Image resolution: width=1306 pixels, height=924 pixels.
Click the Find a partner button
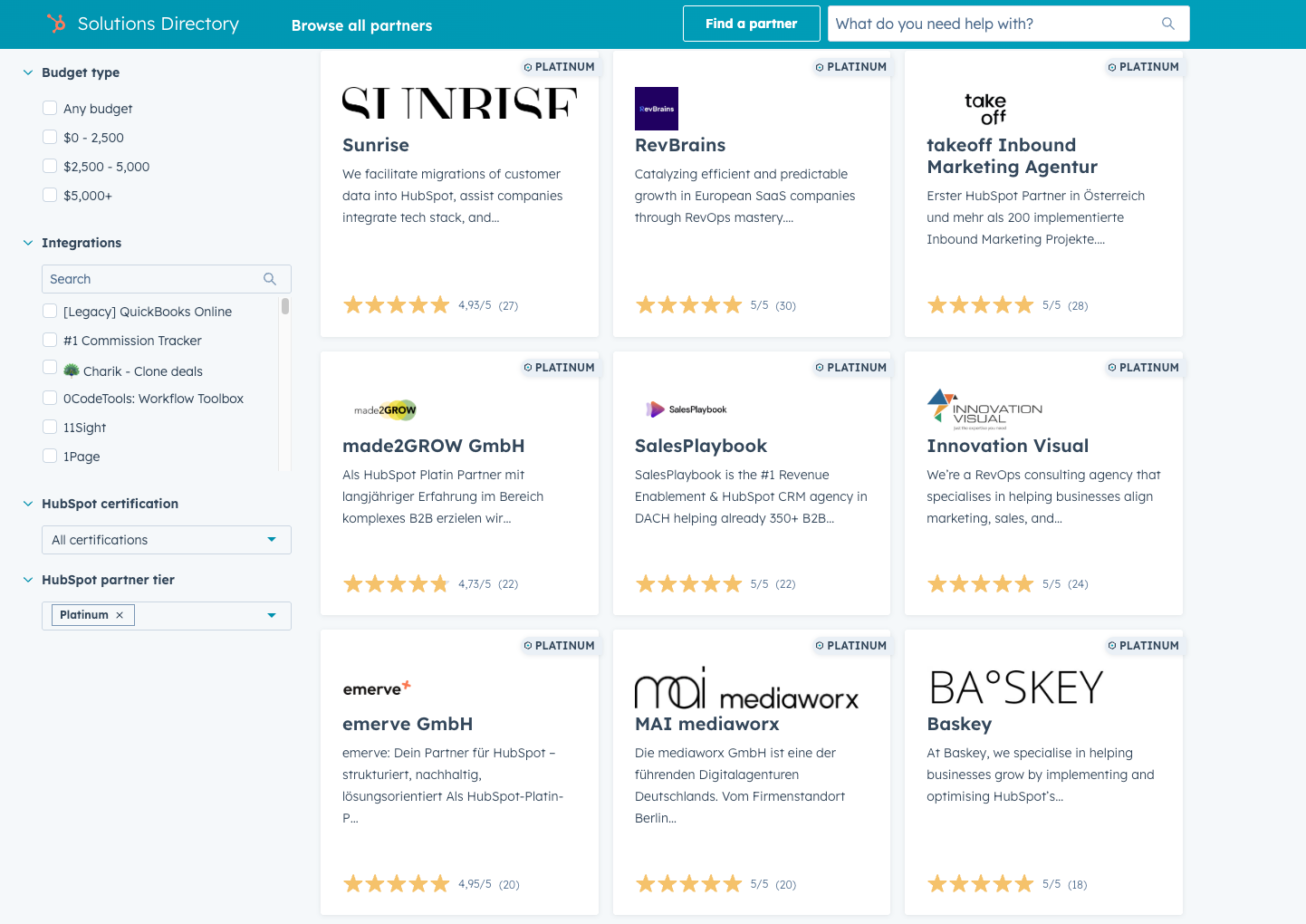tap(752, 24)
